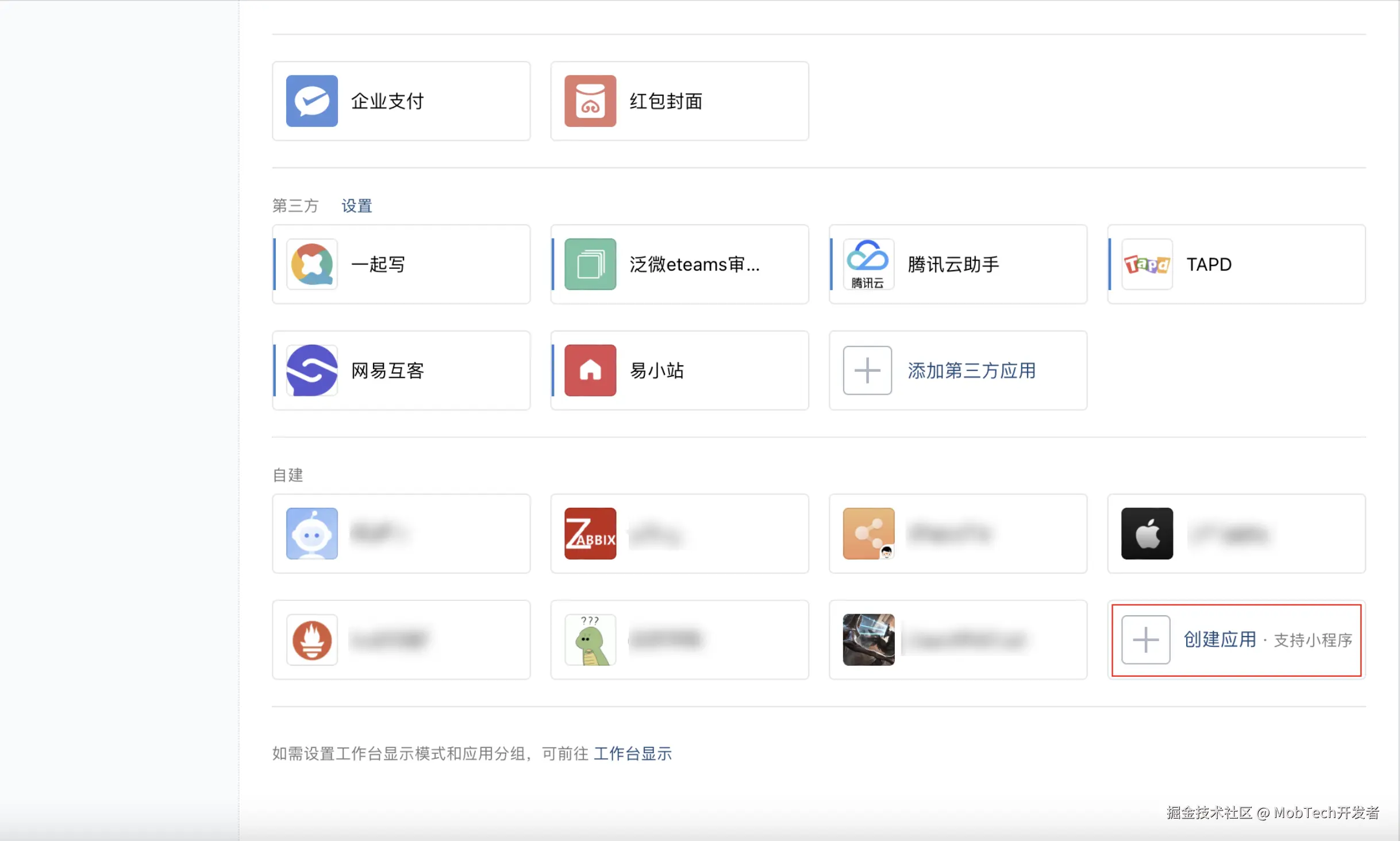Click the green dinosaur thumbnail app
The height and width of the screenshot is (841, 1400).
click(x=590, y=639)
